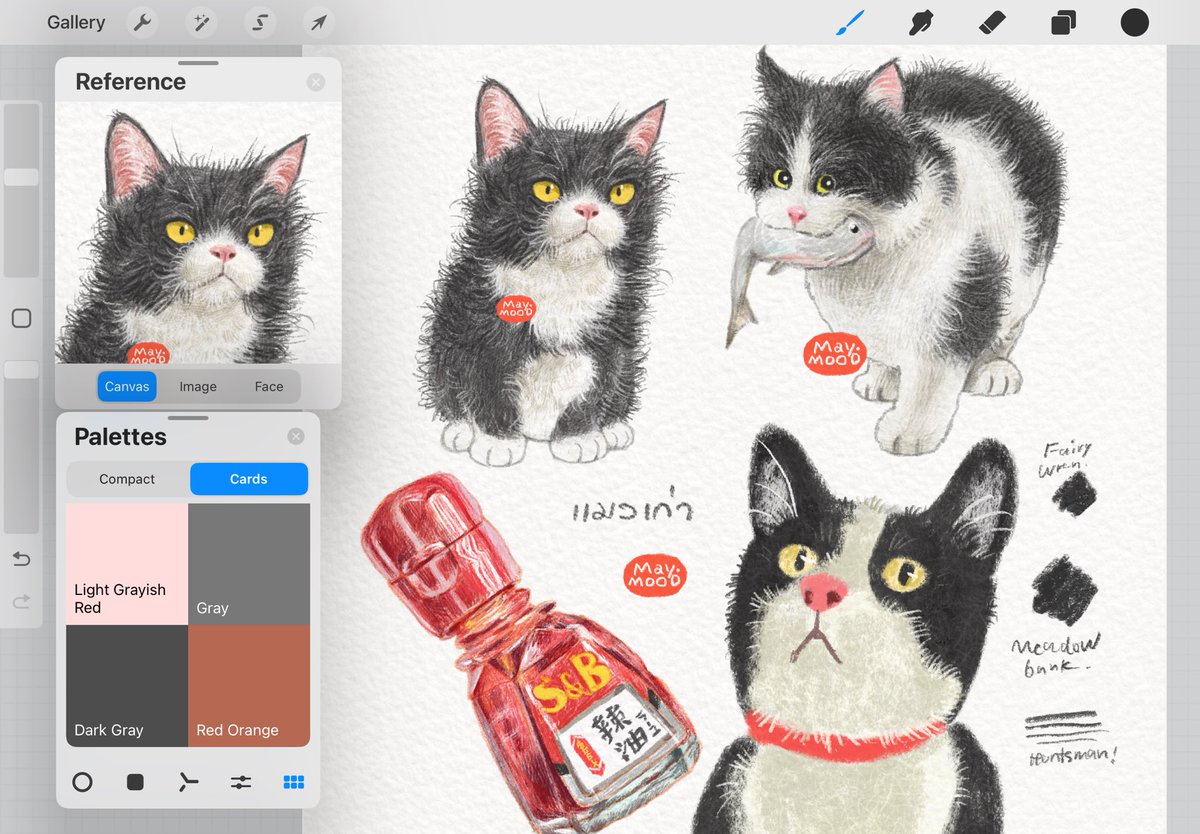Viewport: 1200px width, 834px height.
Task: Close the Reference panel
Action: (316, 82)
